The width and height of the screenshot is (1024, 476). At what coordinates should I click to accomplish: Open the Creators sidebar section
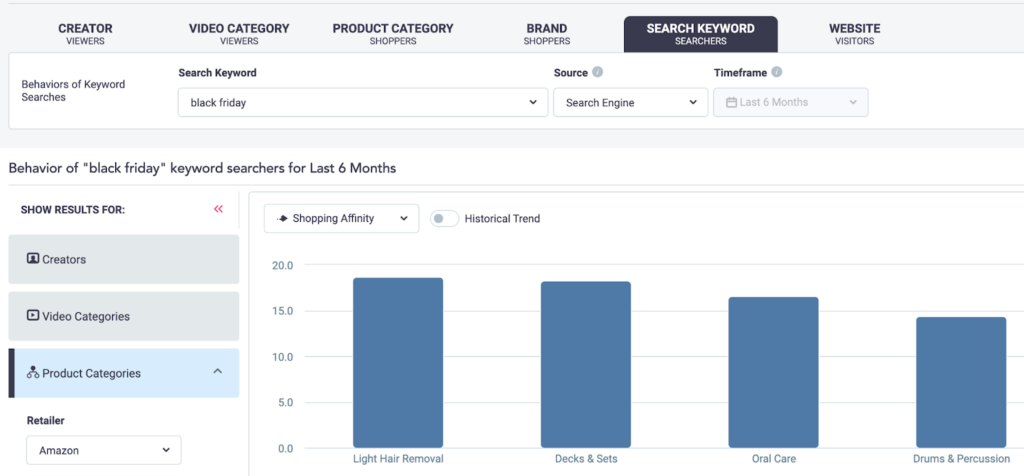[124, 260]
